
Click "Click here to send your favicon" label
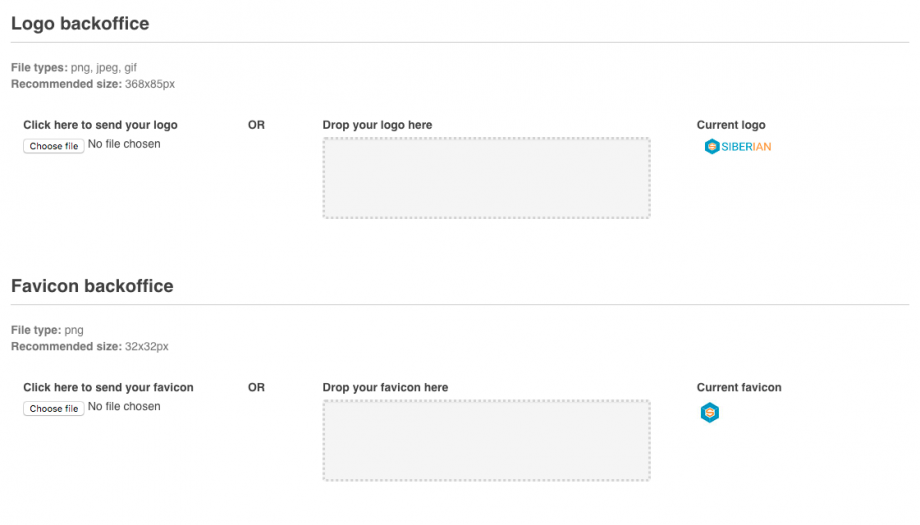tap(108, 387)
